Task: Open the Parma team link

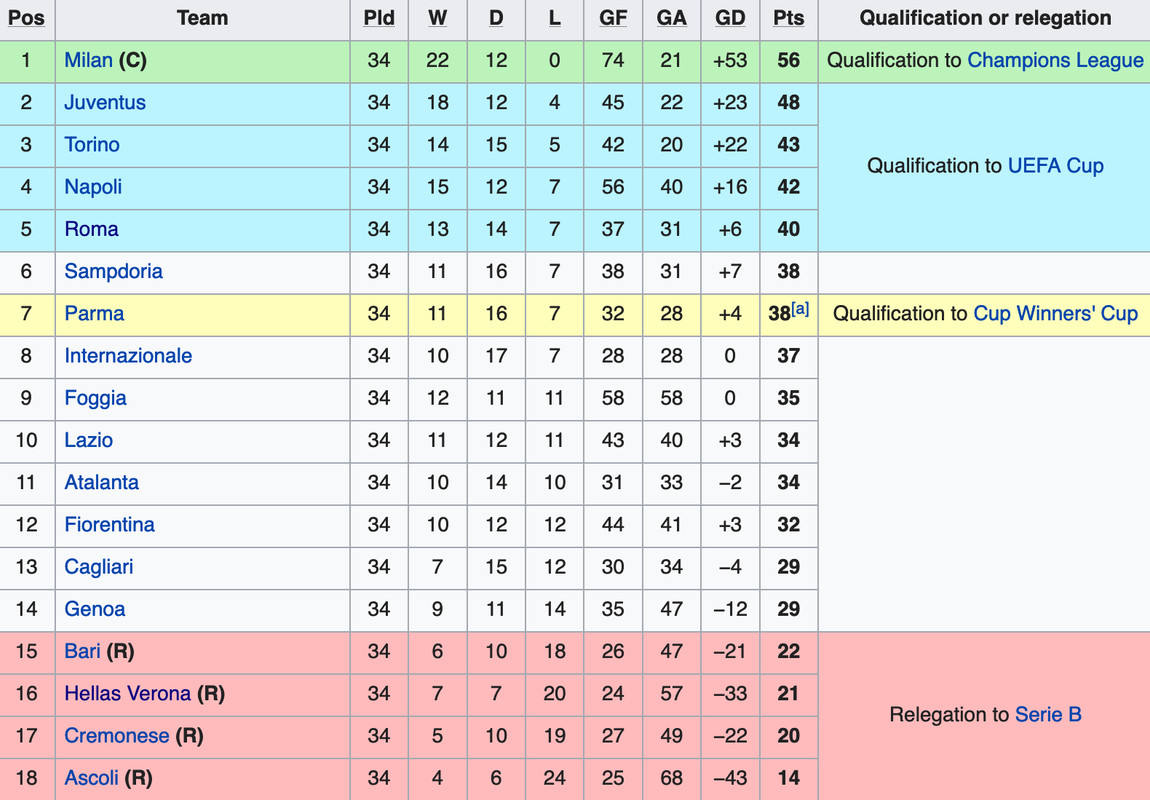Action: (x=94, y=314)
